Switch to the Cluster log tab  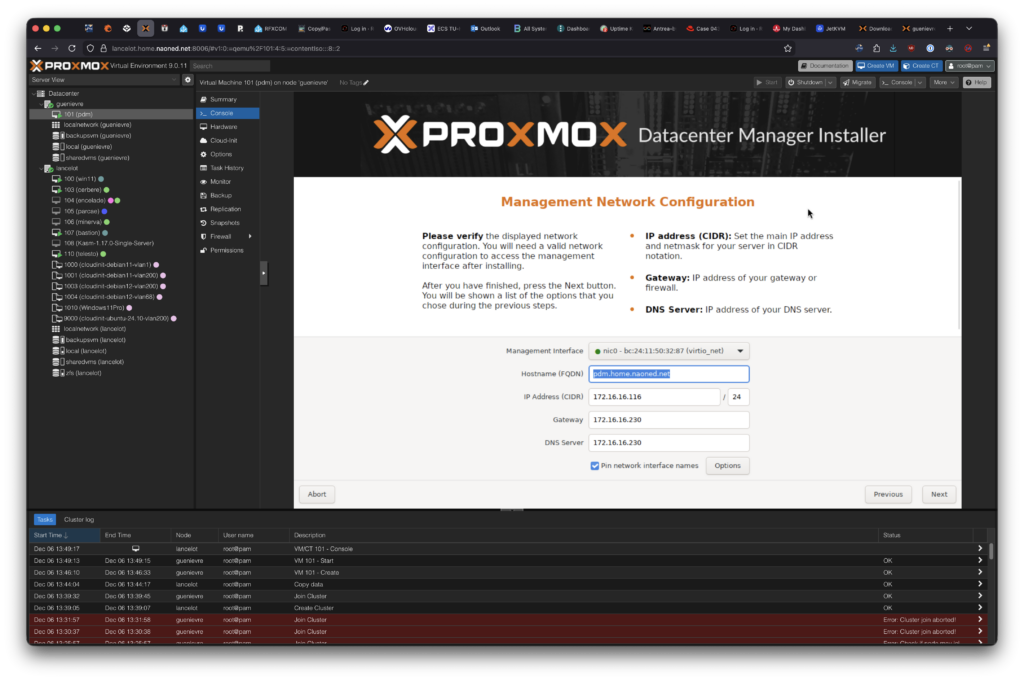(79, 520)
